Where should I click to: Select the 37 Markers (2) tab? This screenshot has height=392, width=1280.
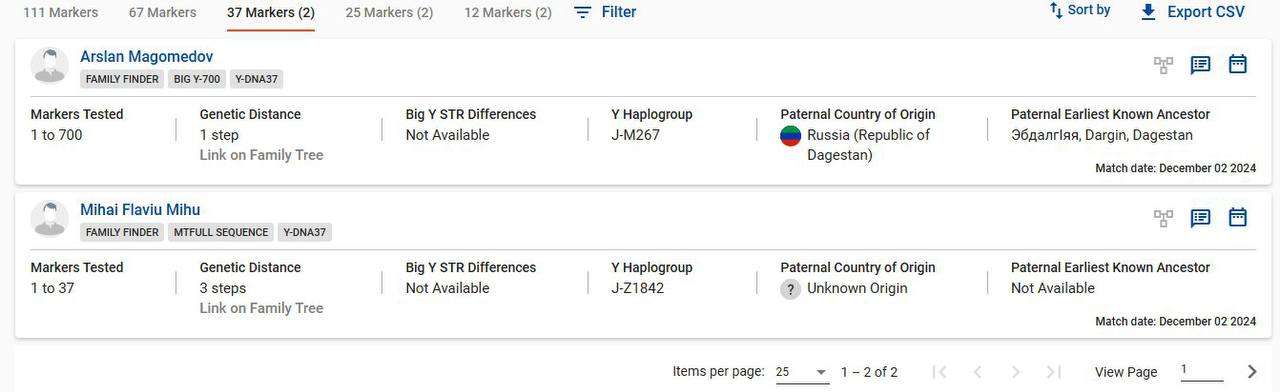pos(271,13)
